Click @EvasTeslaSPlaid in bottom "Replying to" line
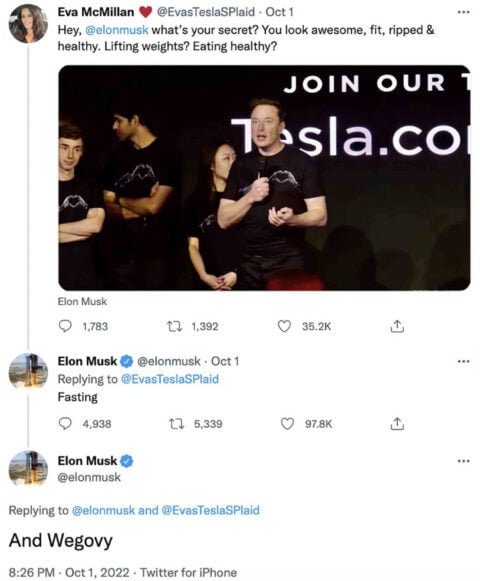The image size is (480, 581). coord(211,510)
